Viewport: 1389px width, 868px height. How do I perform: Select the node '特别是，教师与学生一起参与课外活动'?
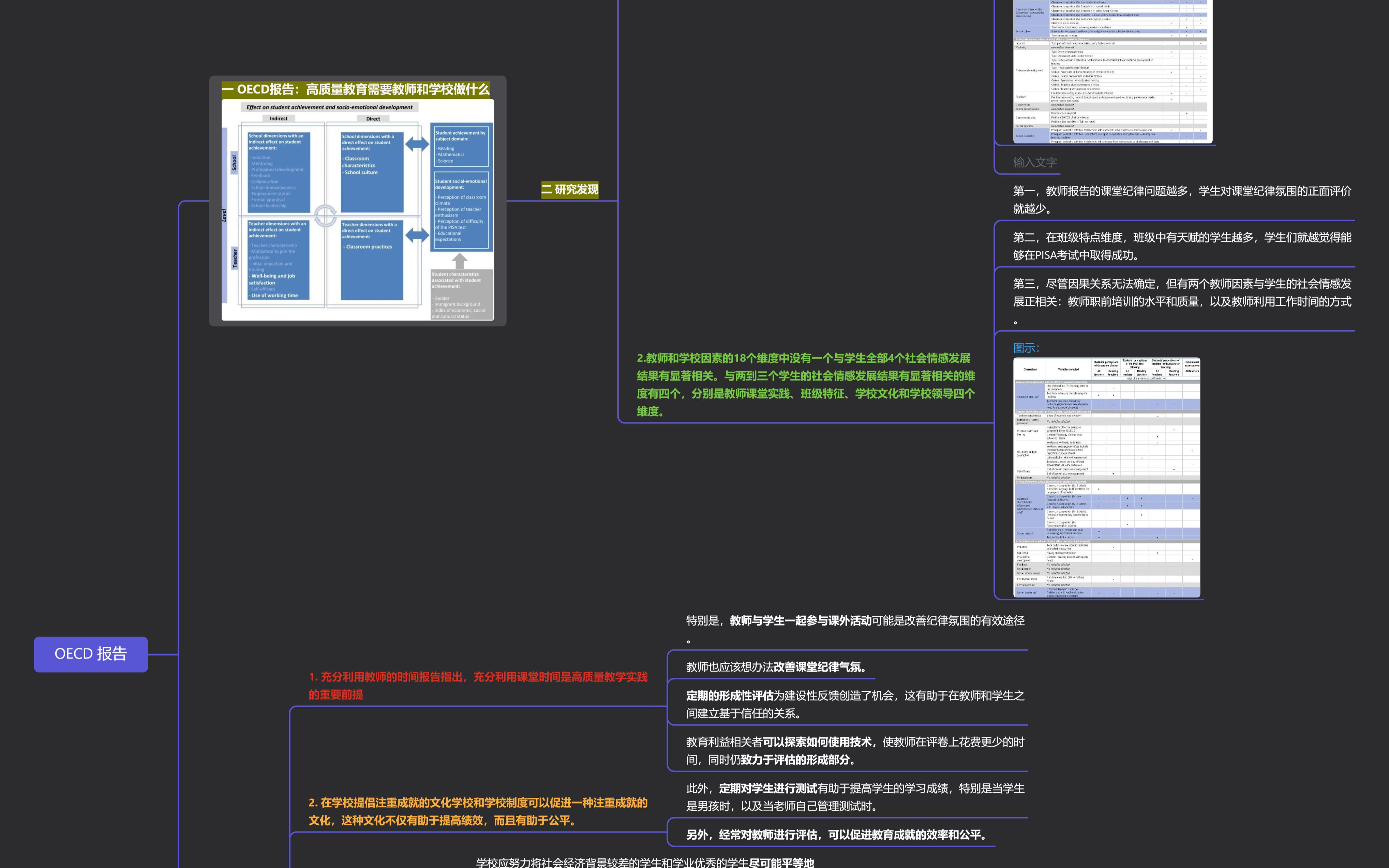click(x=855, y=629)
